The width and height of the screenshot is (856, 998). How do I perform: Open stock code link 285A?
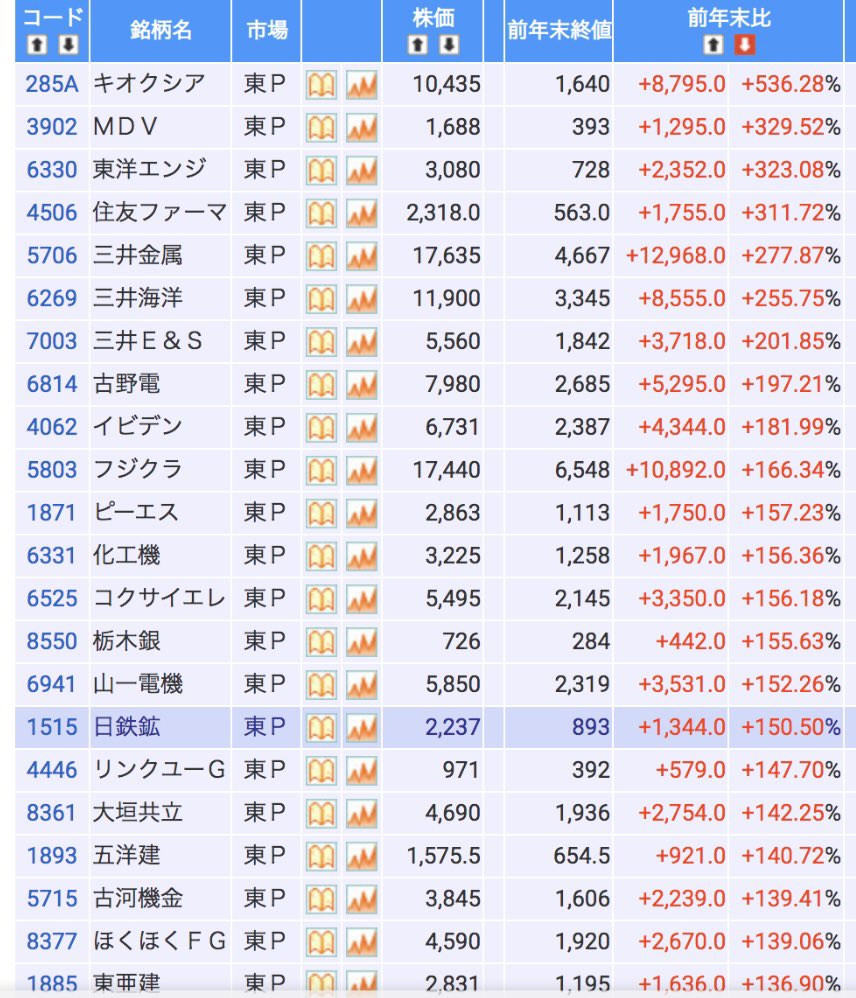point(52,85)
